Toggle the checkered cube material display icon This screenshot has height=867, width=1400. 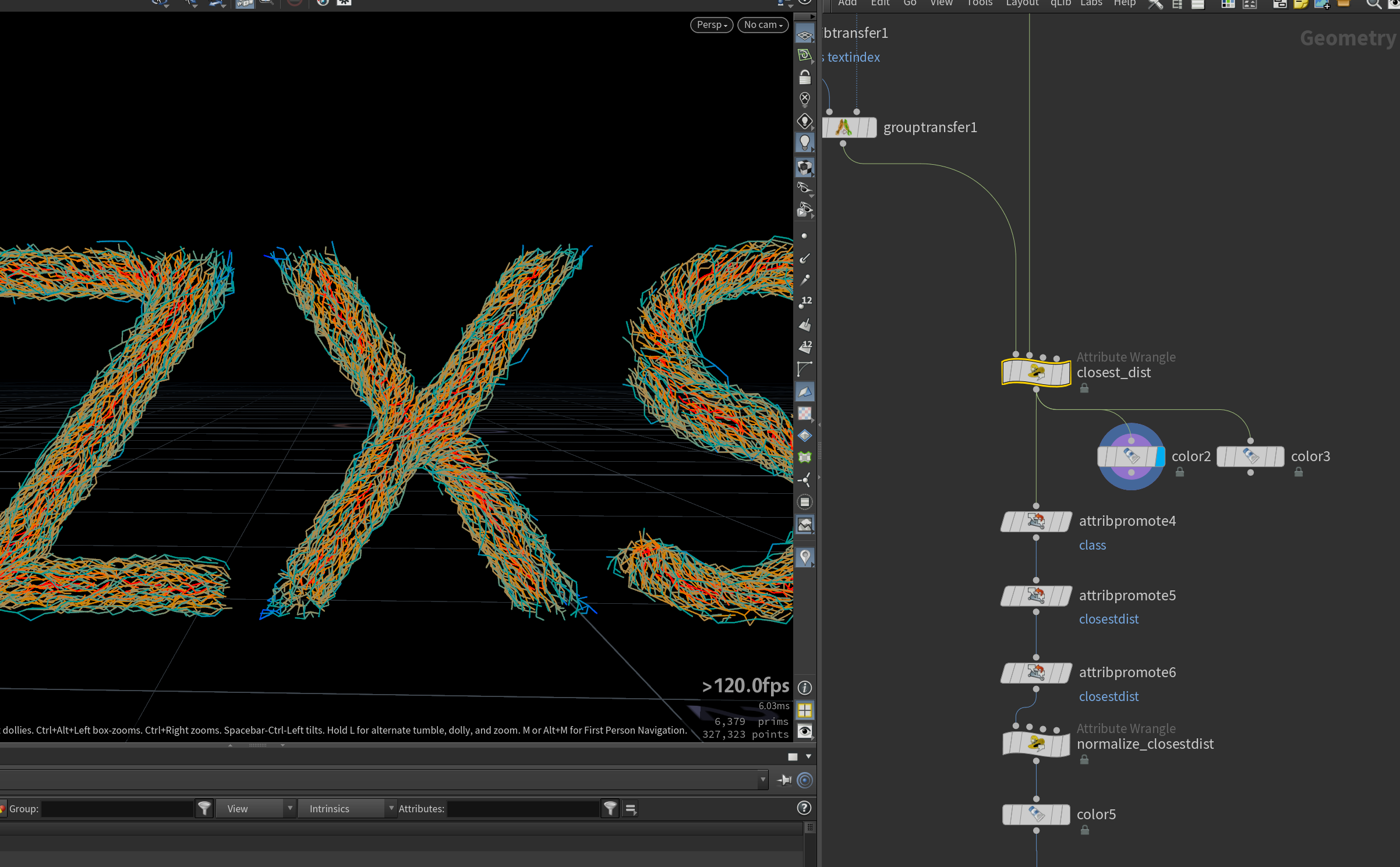[805, 168]
